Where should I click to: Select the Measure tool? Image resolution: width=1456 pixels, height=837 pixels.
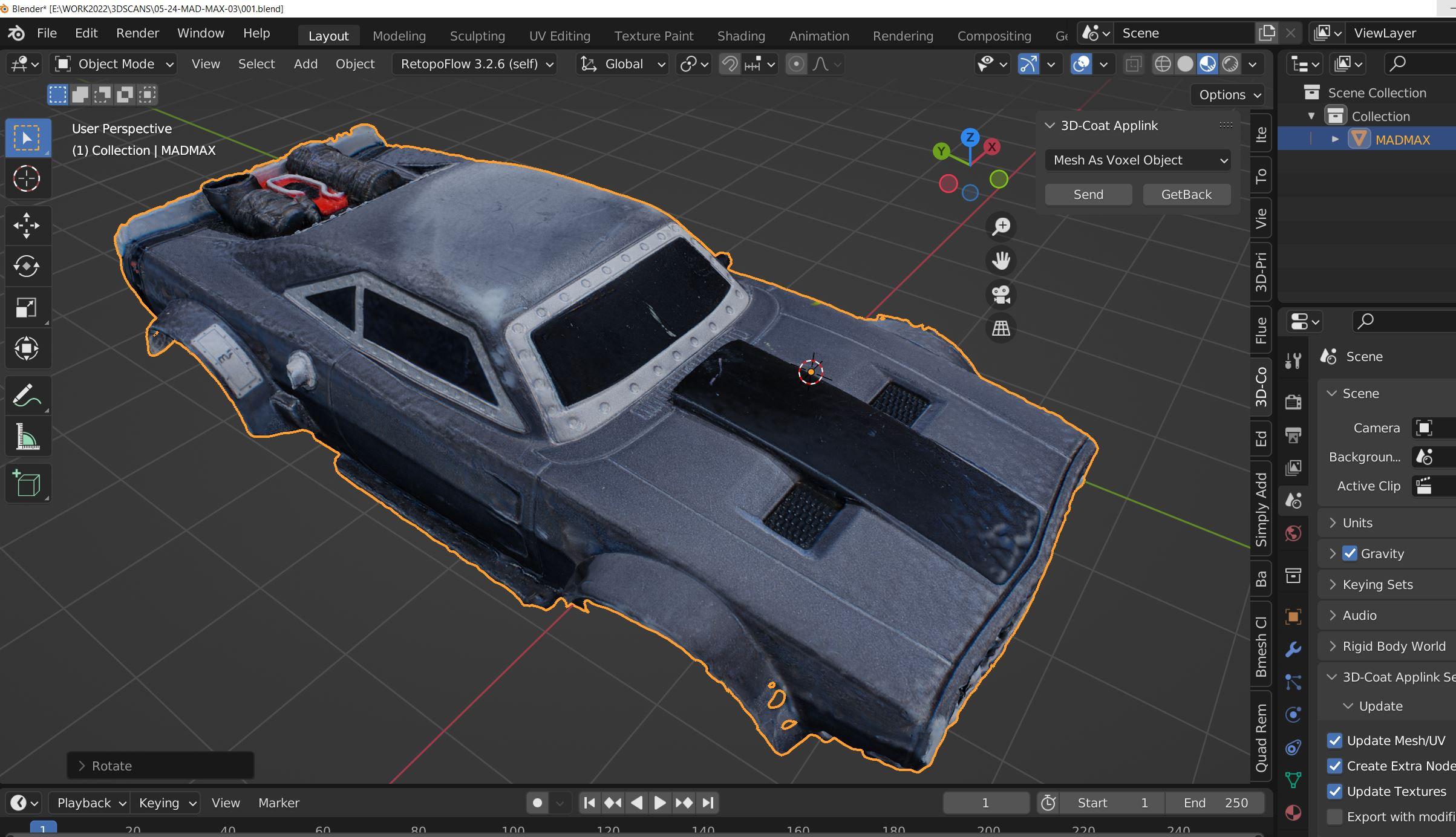[x=27, y=437]
